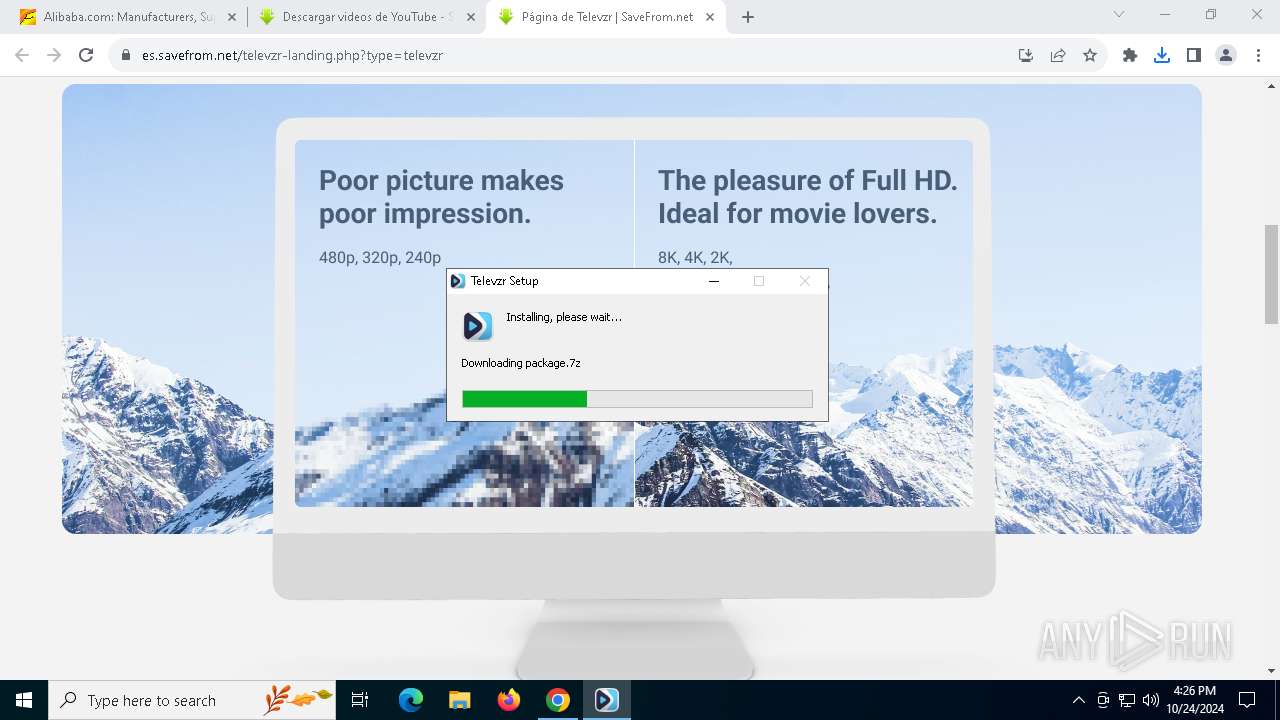Click the scrollbar down arrow
This screenshot has height=720, width=1280.
point(1271,671)
